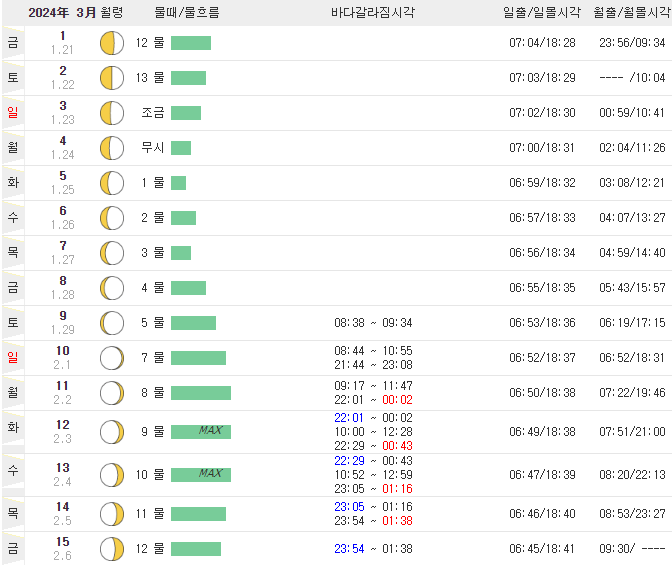Screen dimensions: 672x565
Task: Click the moon phase icon for March 3
Action: [x=112, y=113]
